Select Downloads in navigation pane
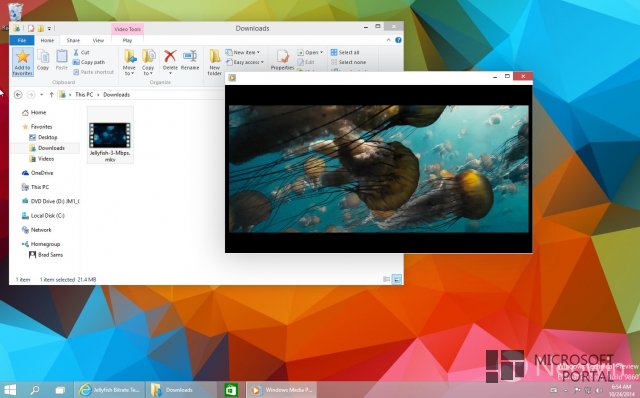 47,148
